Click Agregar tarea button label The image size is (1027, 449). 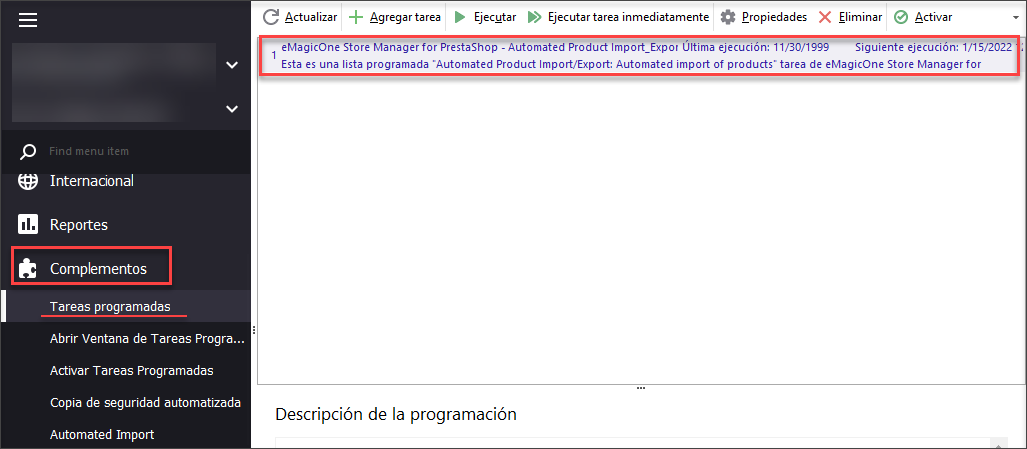405,17
